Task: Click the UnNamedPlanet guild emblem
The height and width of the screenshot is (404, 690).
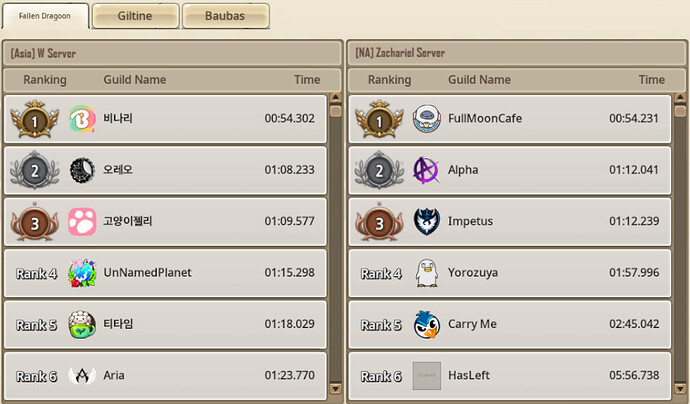Action: click(x=82, y=273)
